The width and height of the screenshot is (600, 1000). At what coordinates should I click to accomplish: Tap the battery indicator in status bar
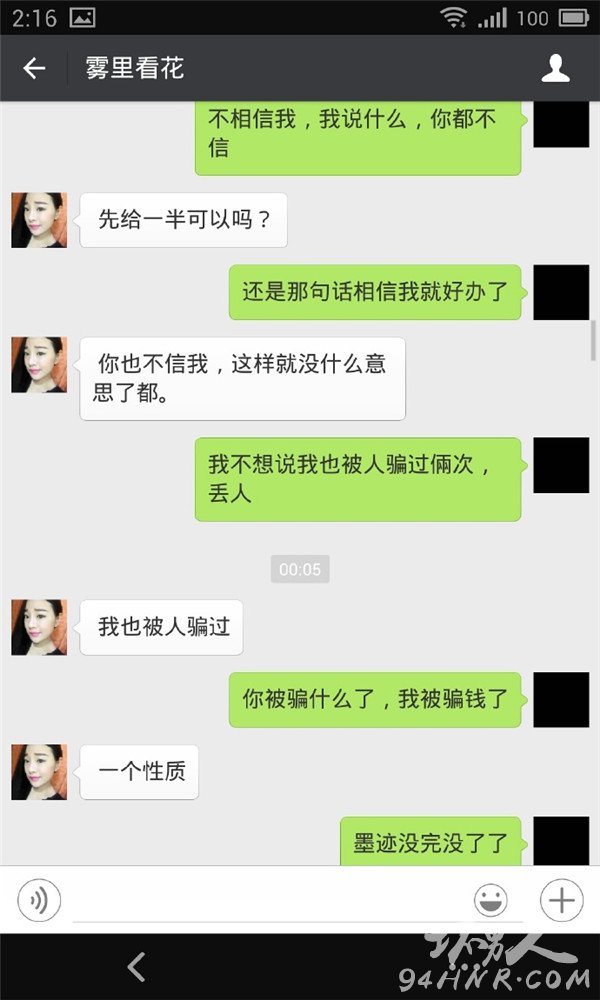click(574, 18)
